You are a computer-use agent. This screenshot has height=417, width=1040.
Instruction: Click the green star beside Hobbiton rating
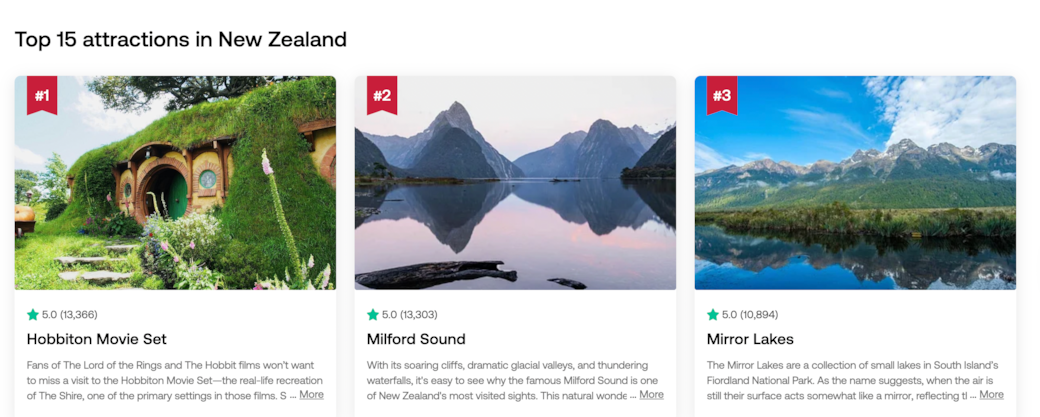(33, 315)
